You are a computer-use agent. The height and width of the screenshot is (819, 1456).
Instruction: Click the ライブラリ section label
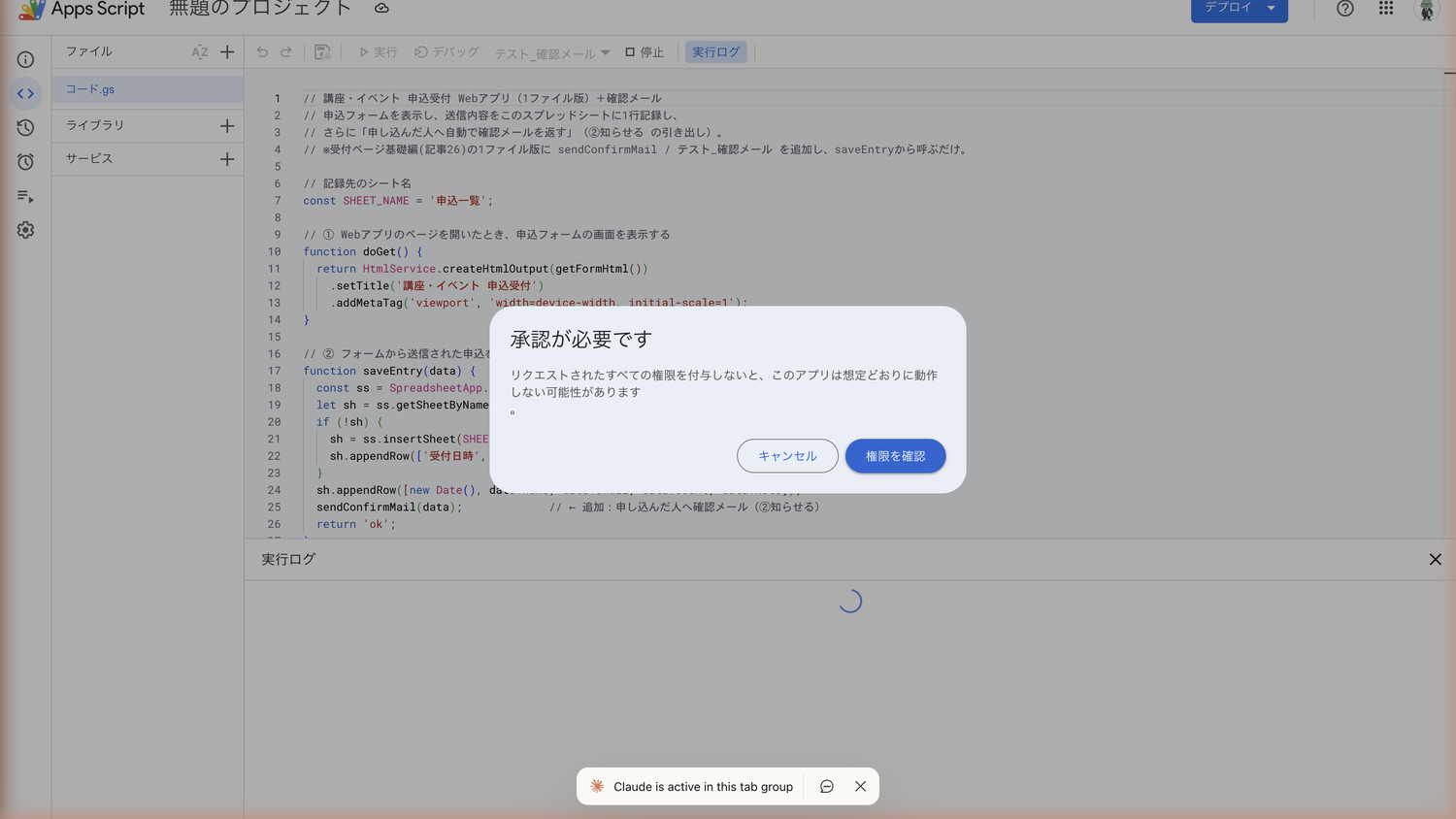pos(95,125)
